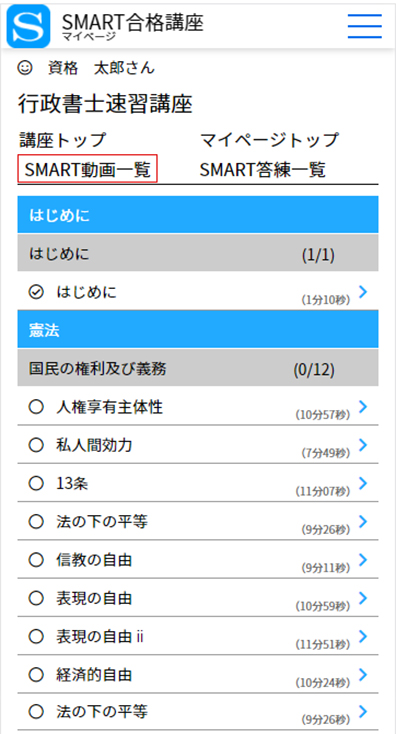Click the arrow beside 13条 lesson
396x734 pixels.
point(362,484)
